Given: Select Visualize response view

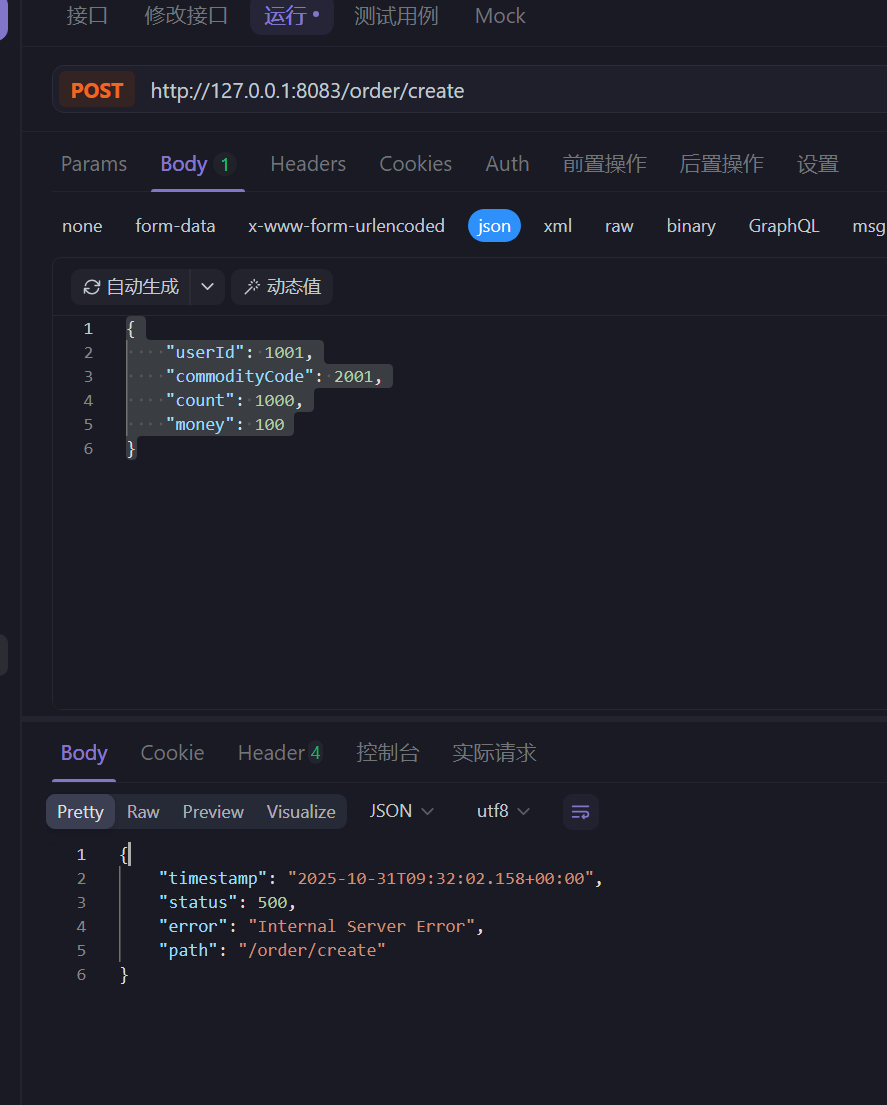Looking at the screenshot, I should (x=301, y=812).
